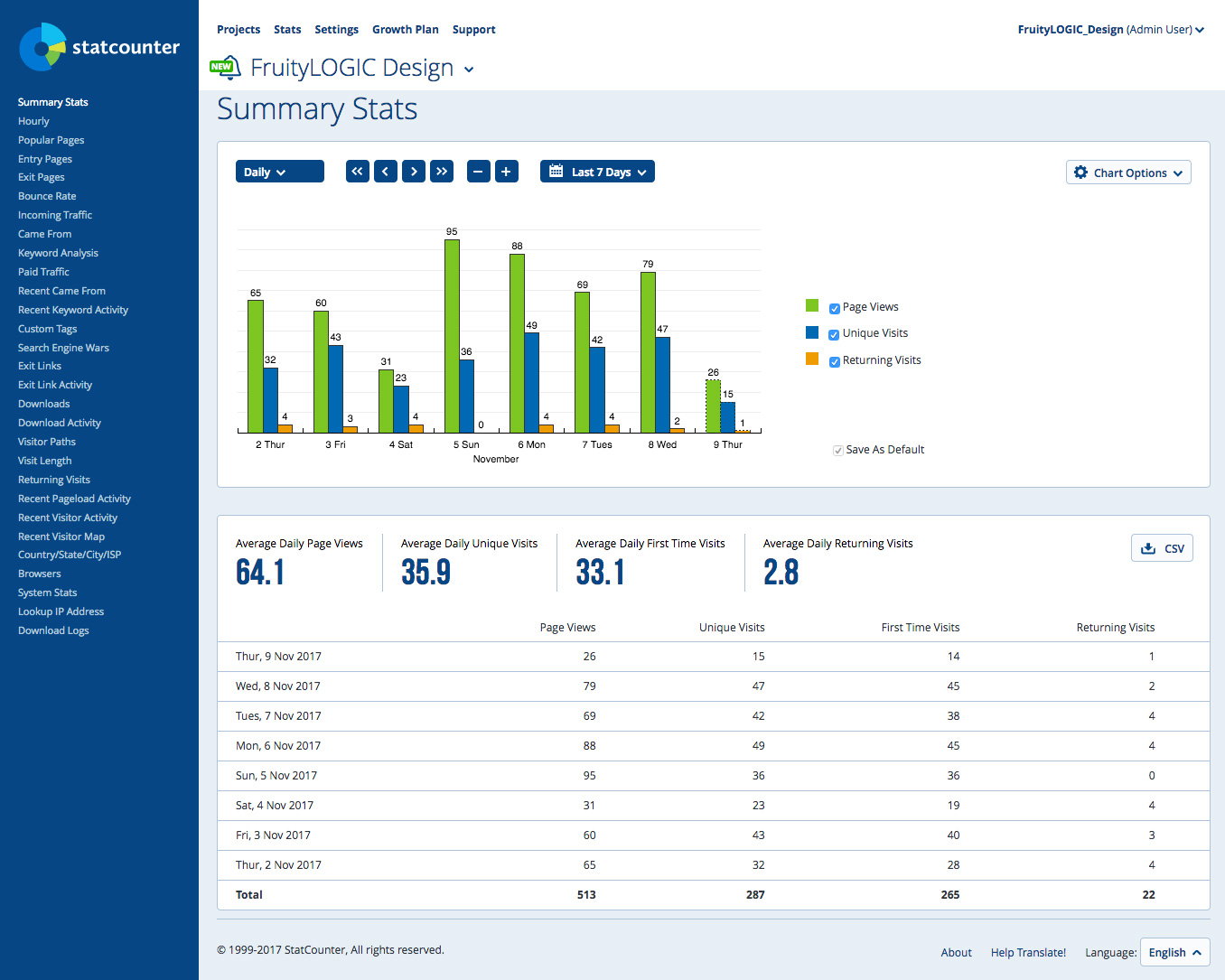Open Visitor Paths in sidebar

pyautogui.click(x=47, y=442)
